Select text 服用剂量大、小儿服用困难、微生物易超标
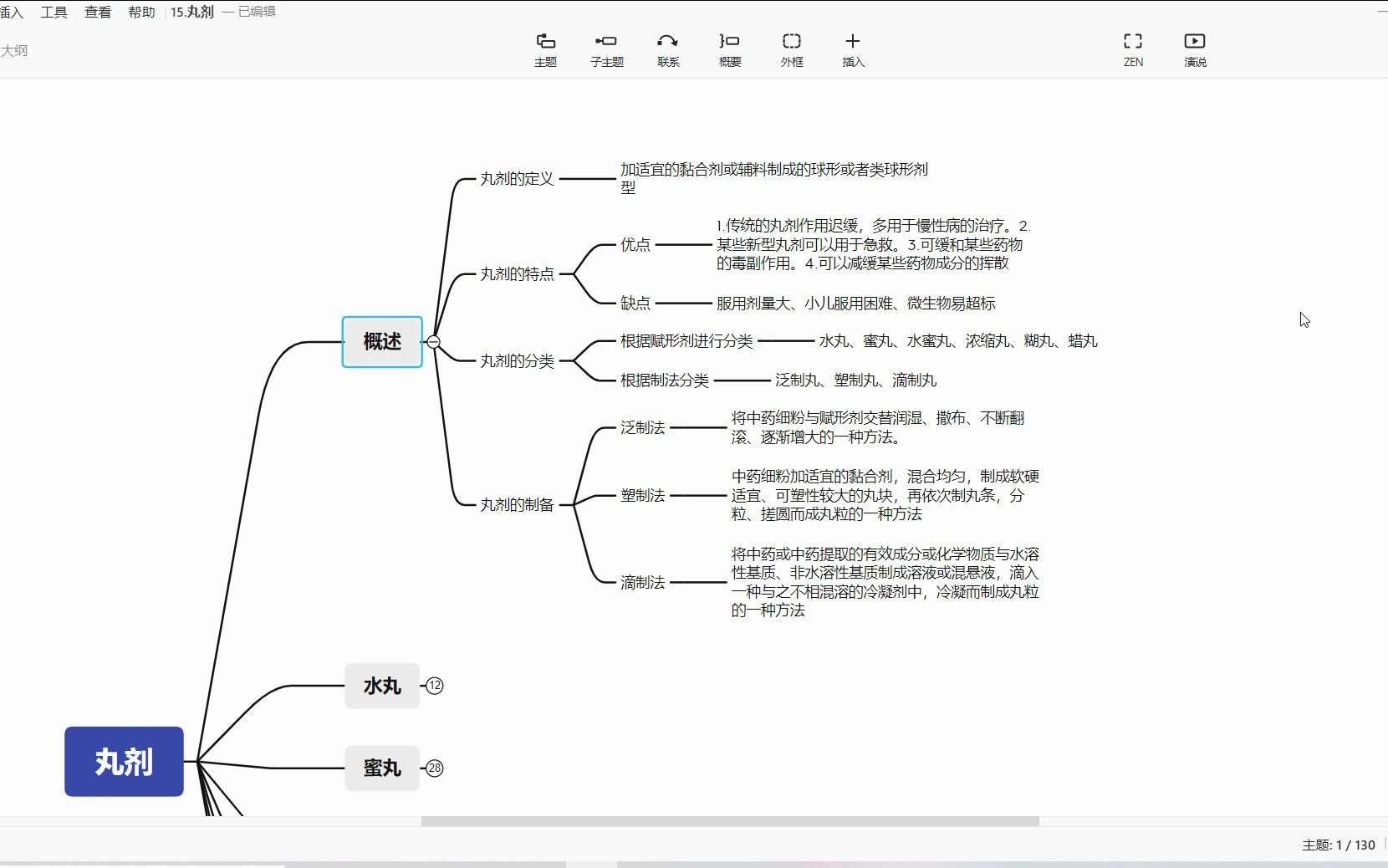The width and height of the screenshot is (1388, 868). (855, 304)
